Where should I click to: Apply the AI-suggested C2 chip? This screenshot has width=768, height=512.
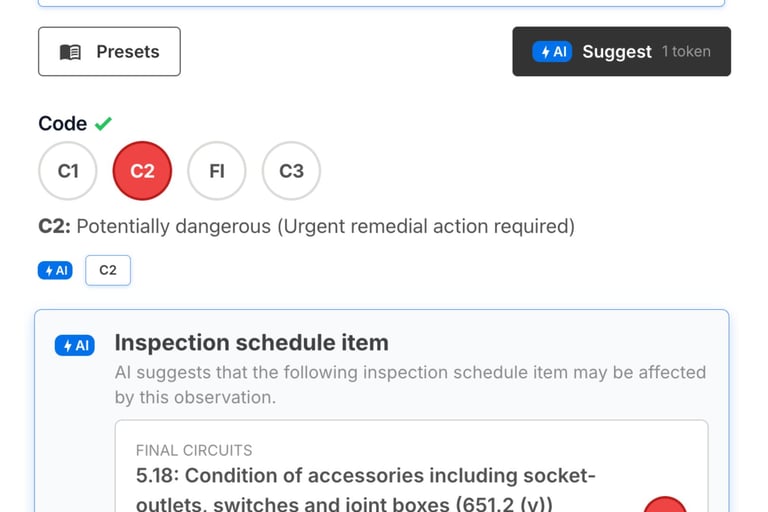coord(108,270)
